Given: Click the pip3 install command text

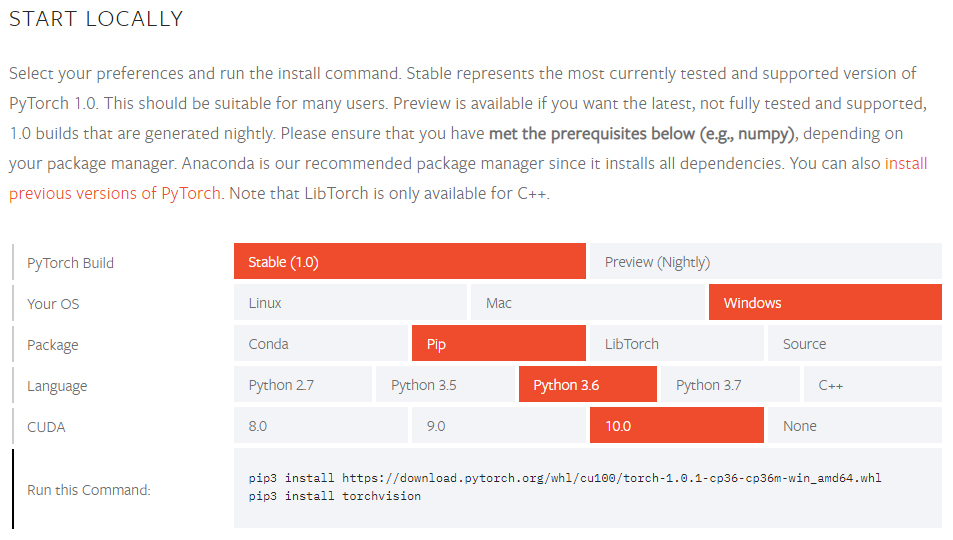Looking at the screenshot, I should 565,478.
